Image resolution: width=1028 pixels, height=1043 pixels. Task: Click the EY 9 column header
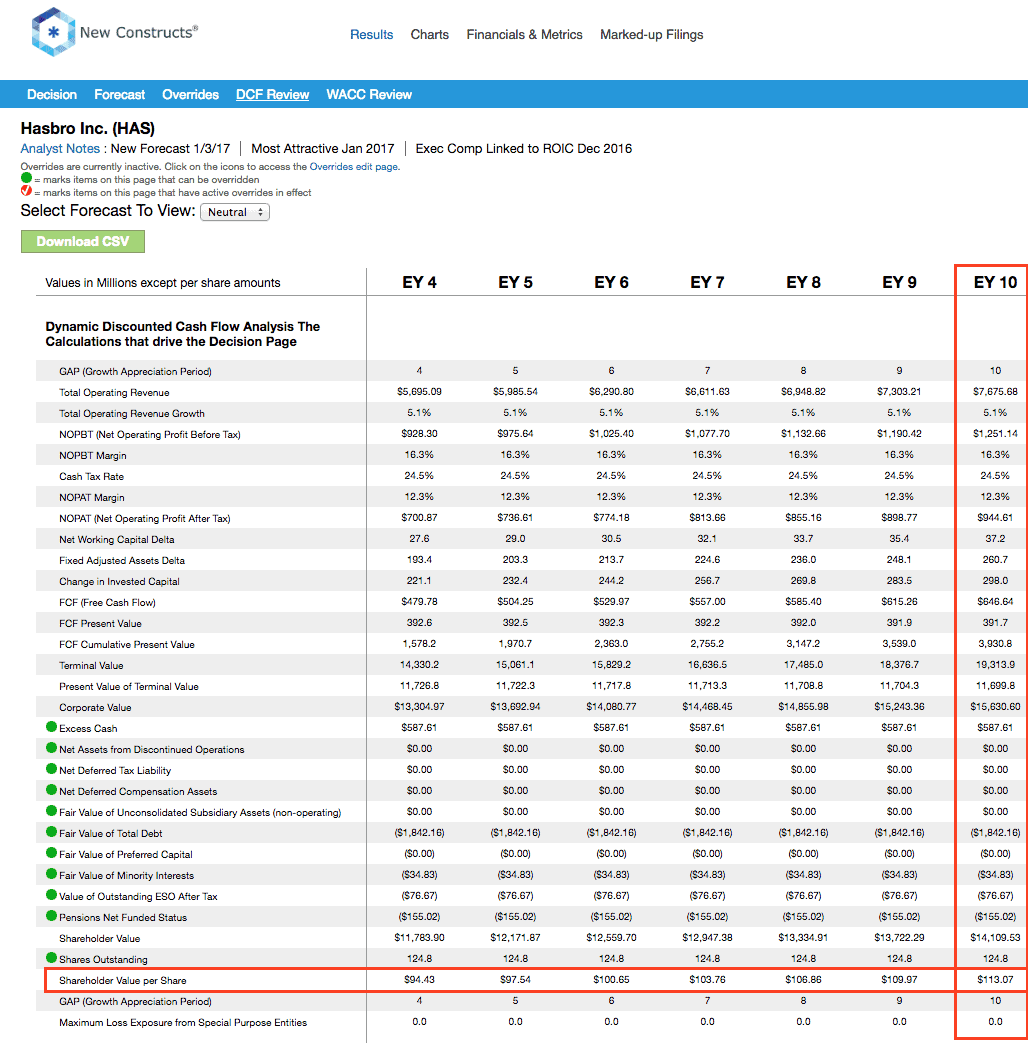click(x=899, y=282)
